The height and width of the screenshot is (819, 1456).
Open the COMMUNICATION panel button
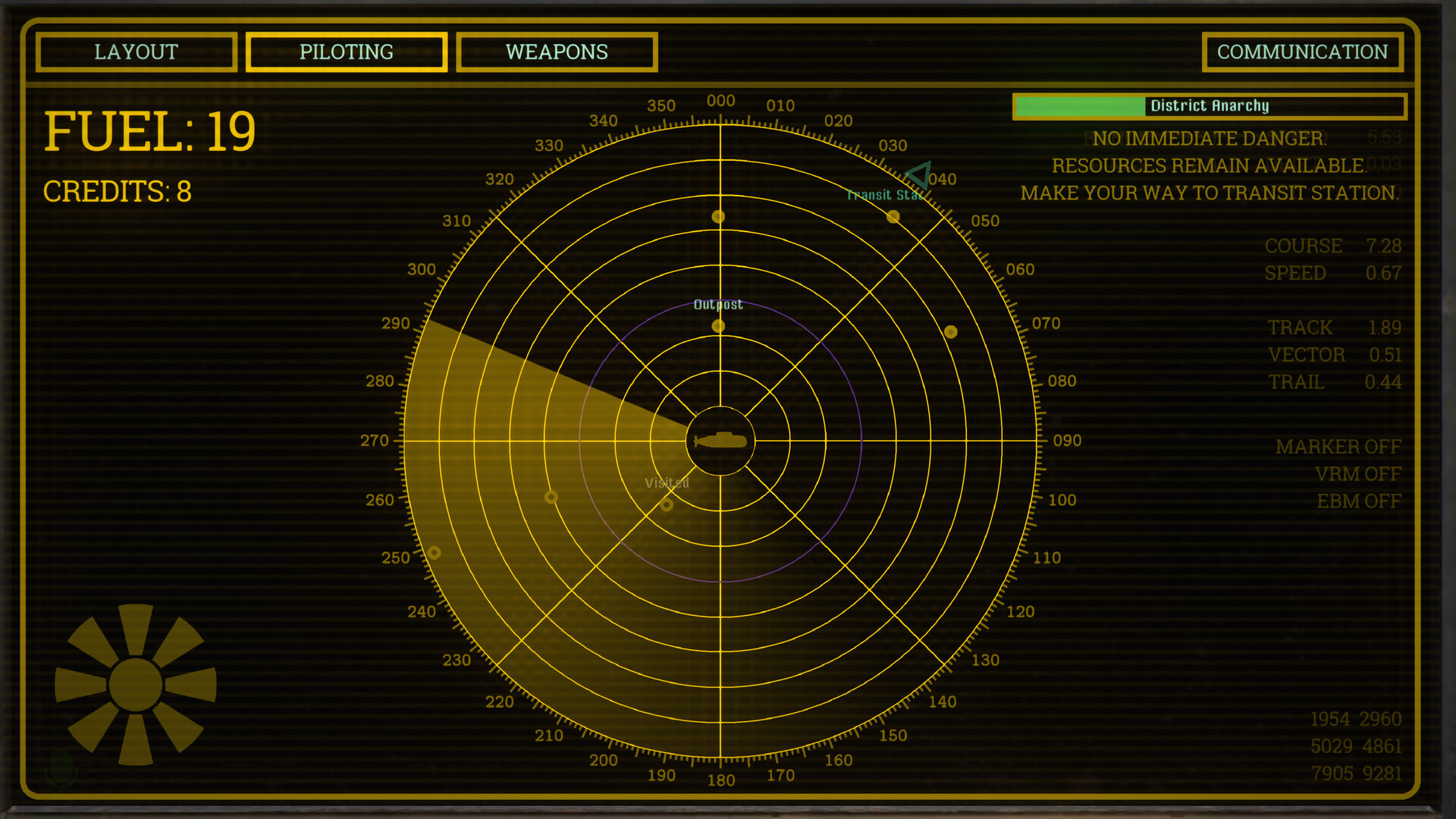1302,52
